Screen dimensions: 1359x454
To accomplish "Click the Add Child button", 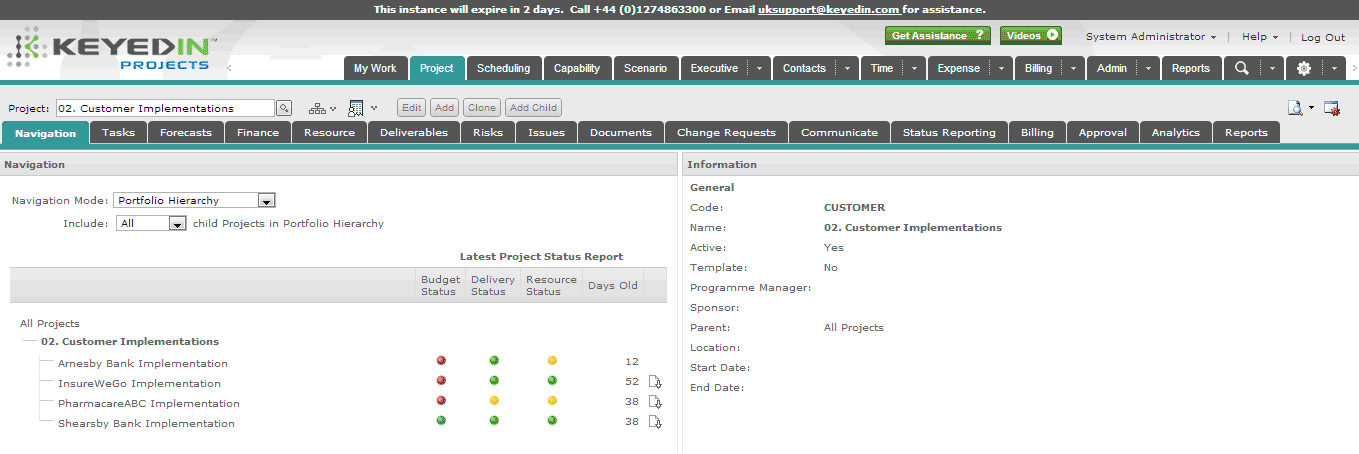I will click(533, 108).
